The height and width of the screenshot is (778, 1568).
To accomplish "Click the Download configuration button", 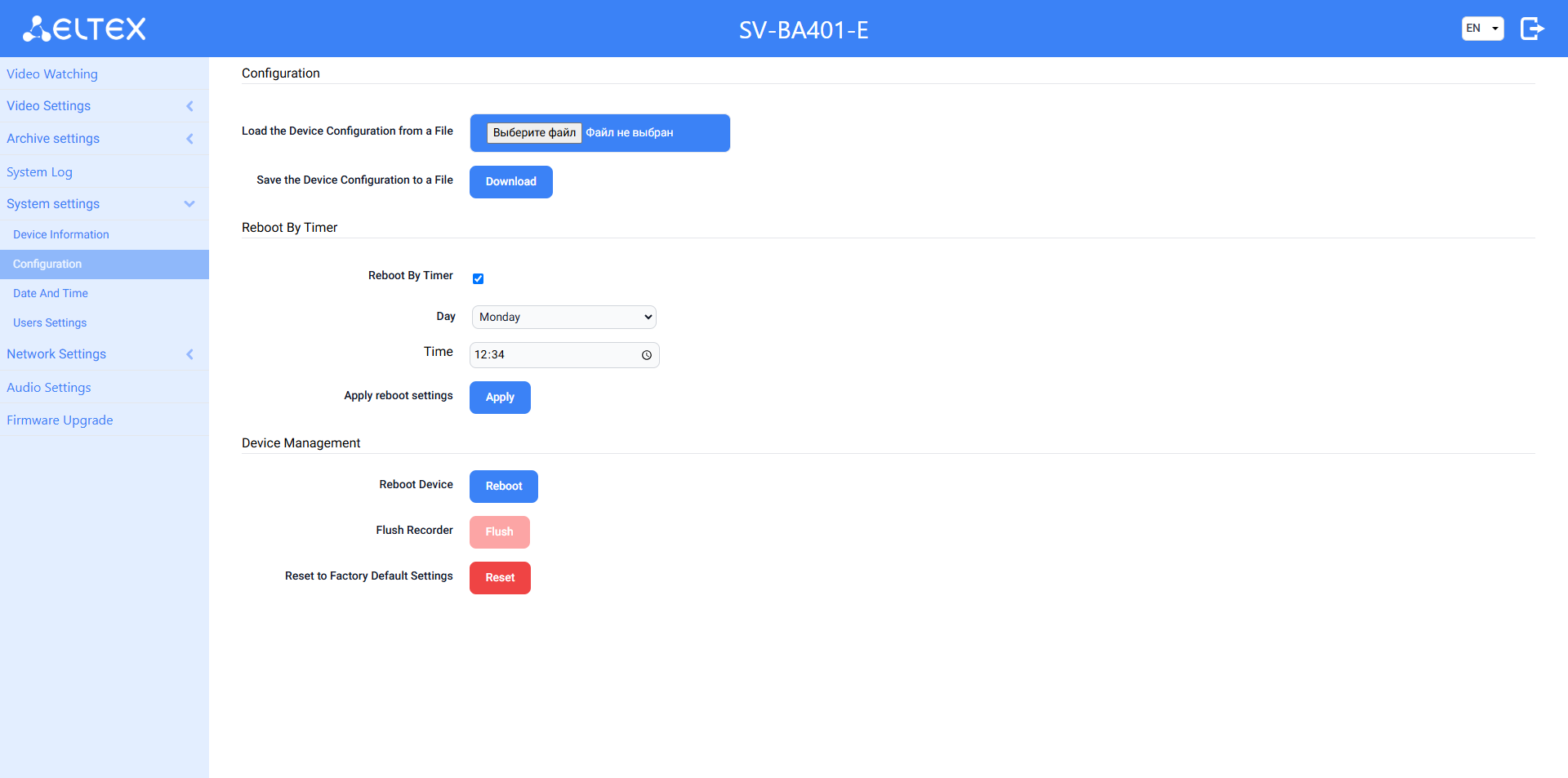I will point(511,182).
